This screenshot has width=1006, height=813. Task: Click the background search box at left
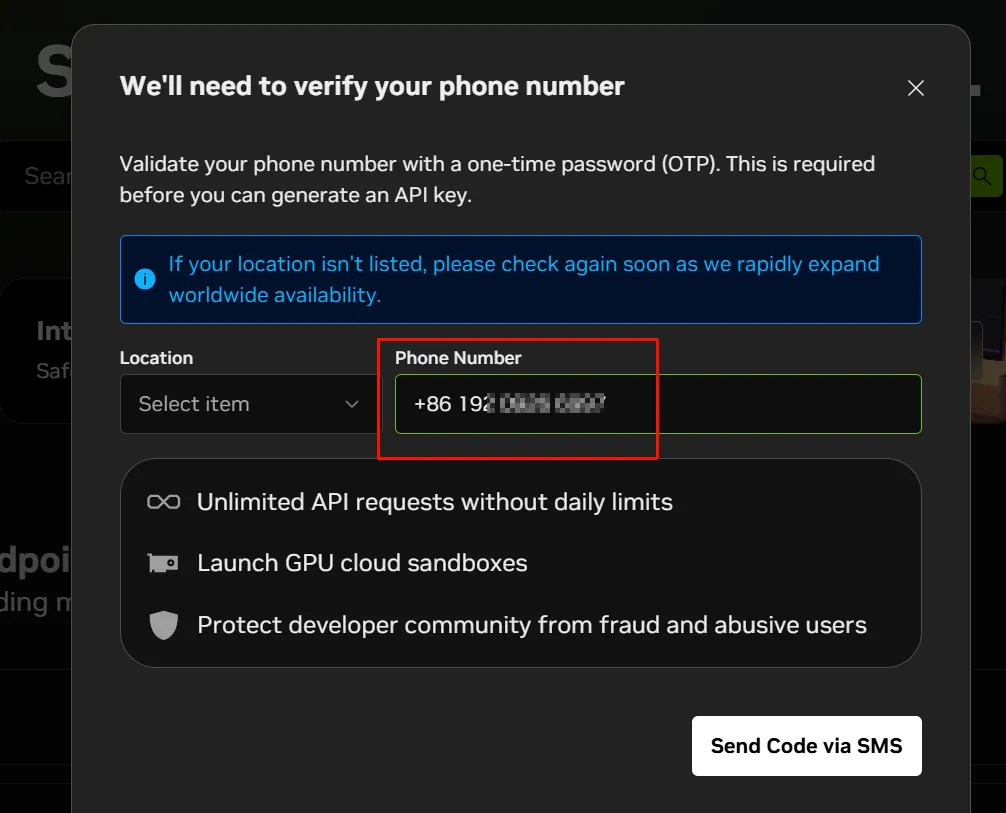pos(45,176)
